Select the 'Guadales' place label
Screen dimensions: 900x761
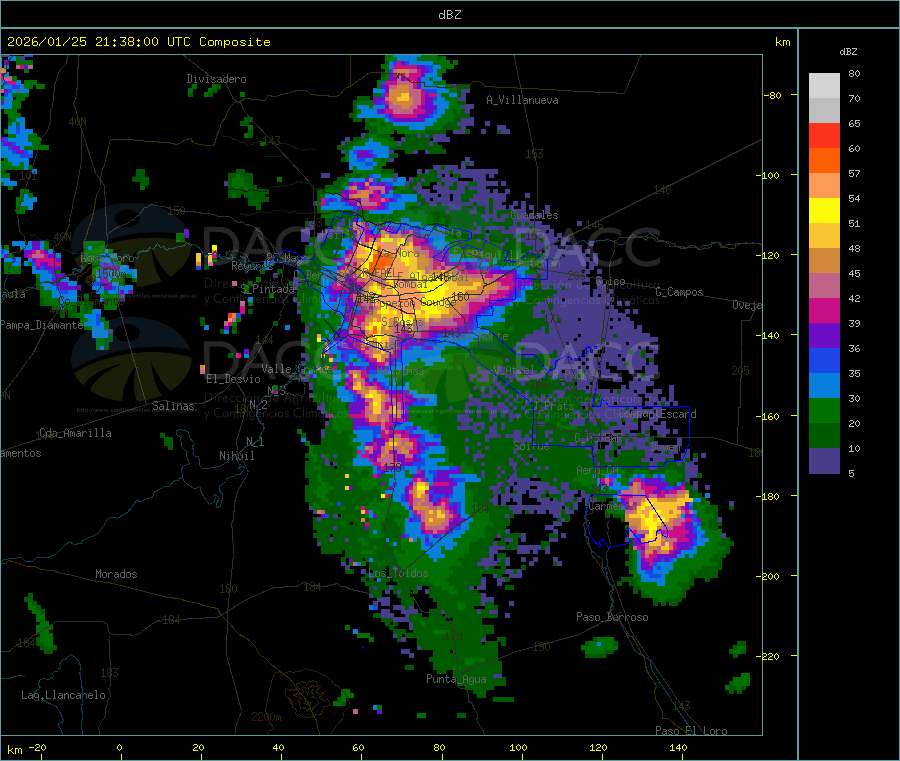point(534,215)
